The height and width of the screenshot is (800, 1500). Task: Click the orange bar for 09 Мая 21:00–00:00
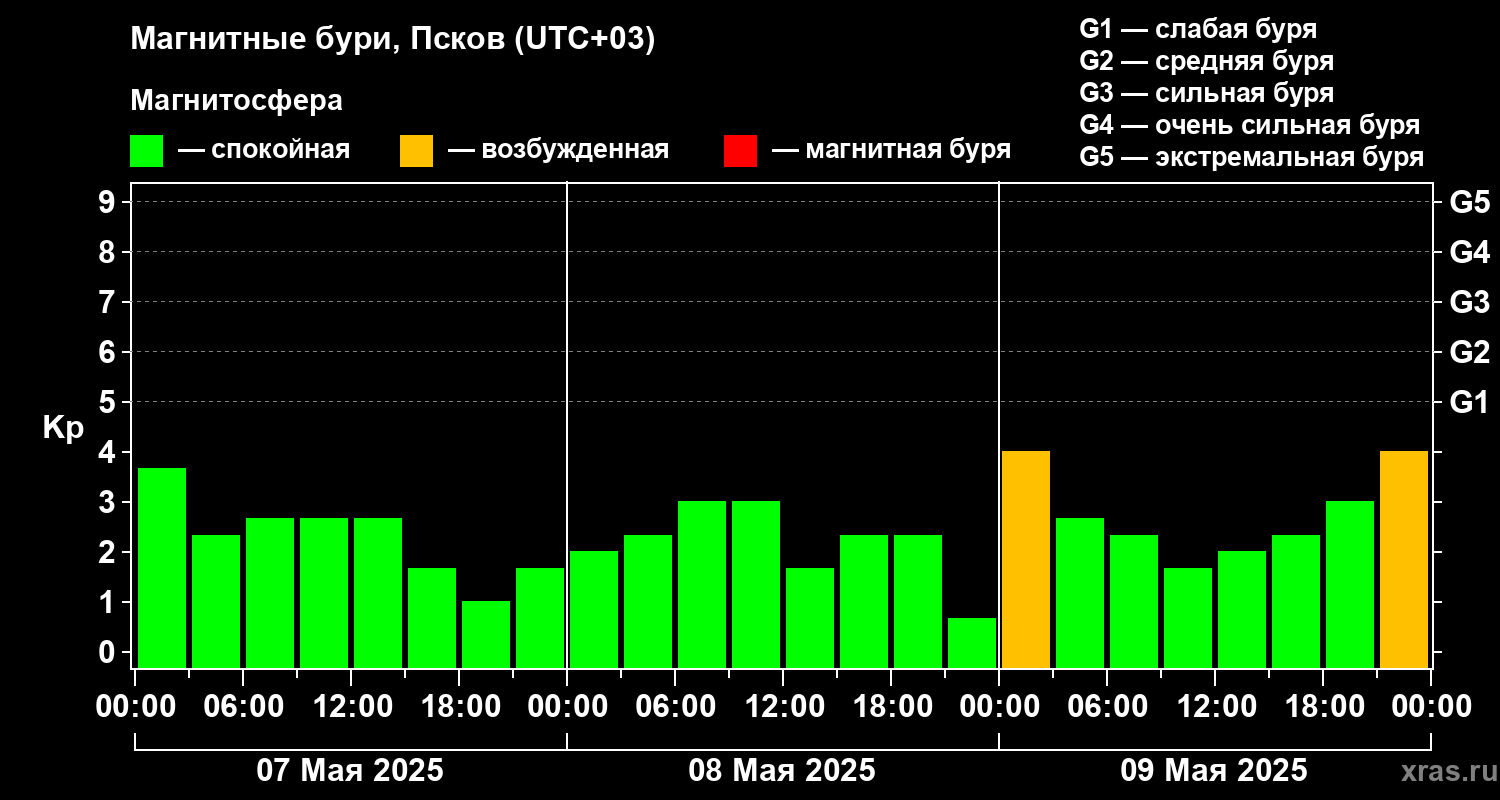click(1404, 560)
